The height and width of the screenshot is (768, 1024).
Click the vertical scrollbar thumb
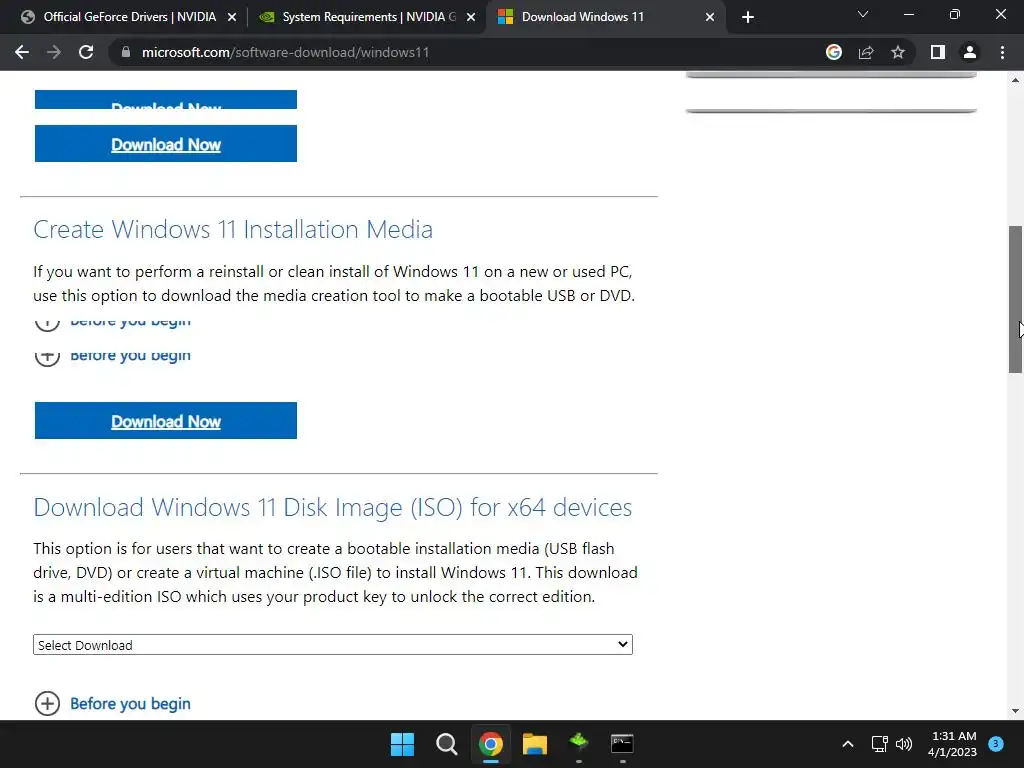1015,299
